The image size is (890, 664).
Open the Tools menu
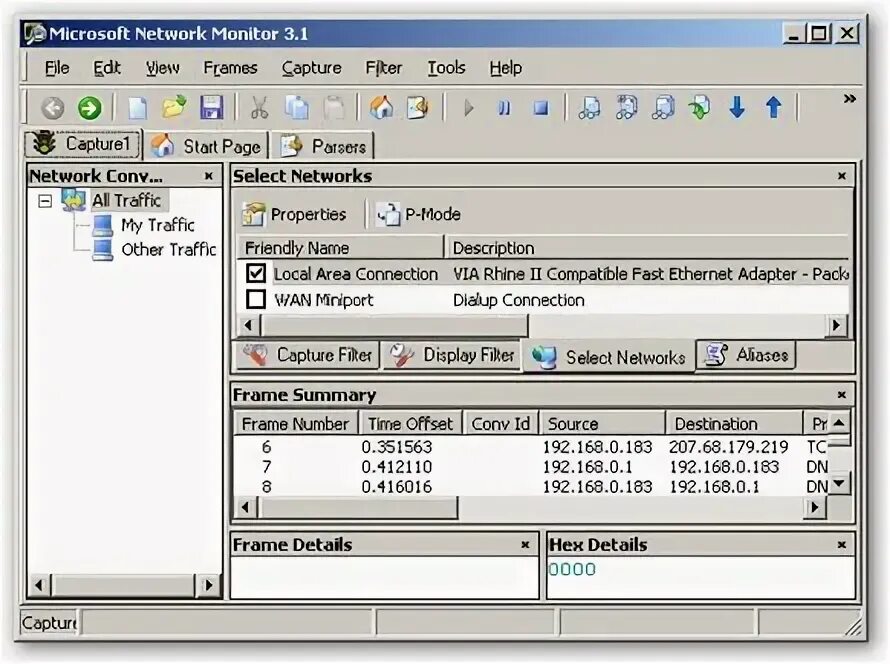click(x=446, y=68)
